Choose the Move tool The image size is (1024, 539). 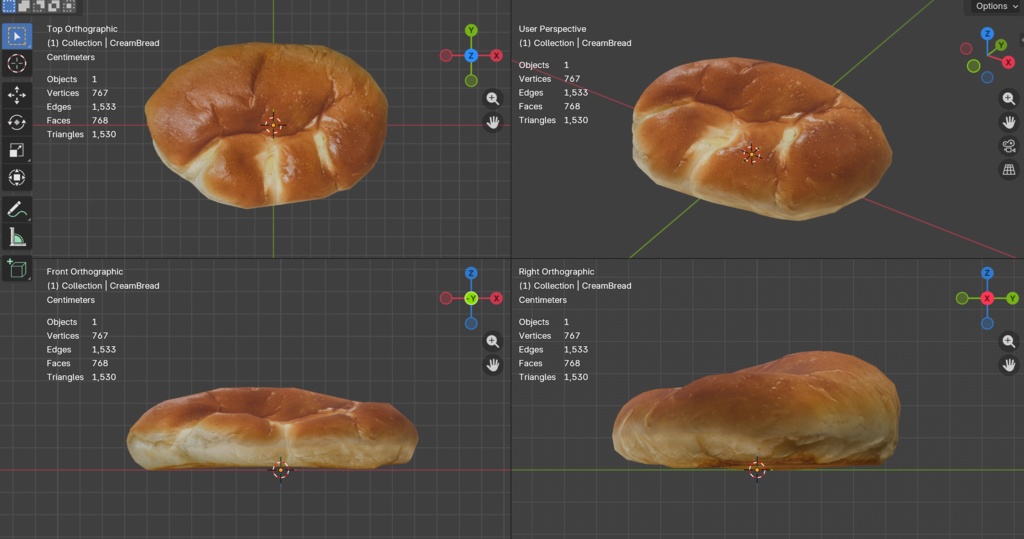[17, 95]
